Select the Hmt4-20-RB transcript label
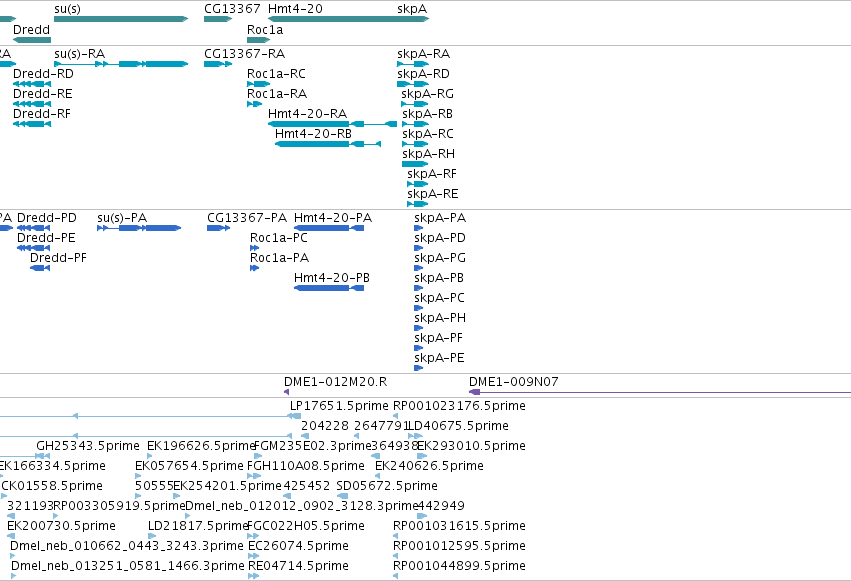The height and width of the screenshot is (581, 851). click(x=313, y=134)
